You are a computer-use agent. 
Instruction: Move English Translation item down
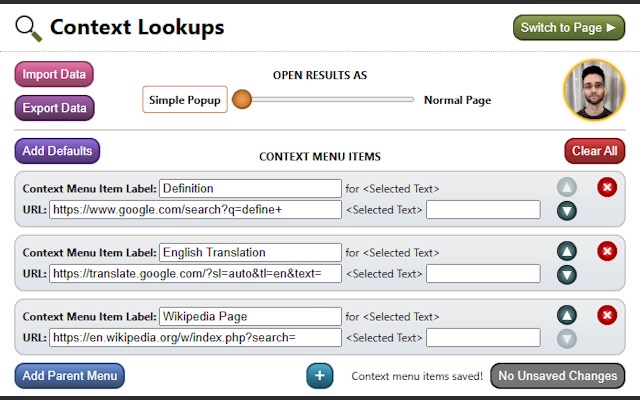tap(567, 274)
